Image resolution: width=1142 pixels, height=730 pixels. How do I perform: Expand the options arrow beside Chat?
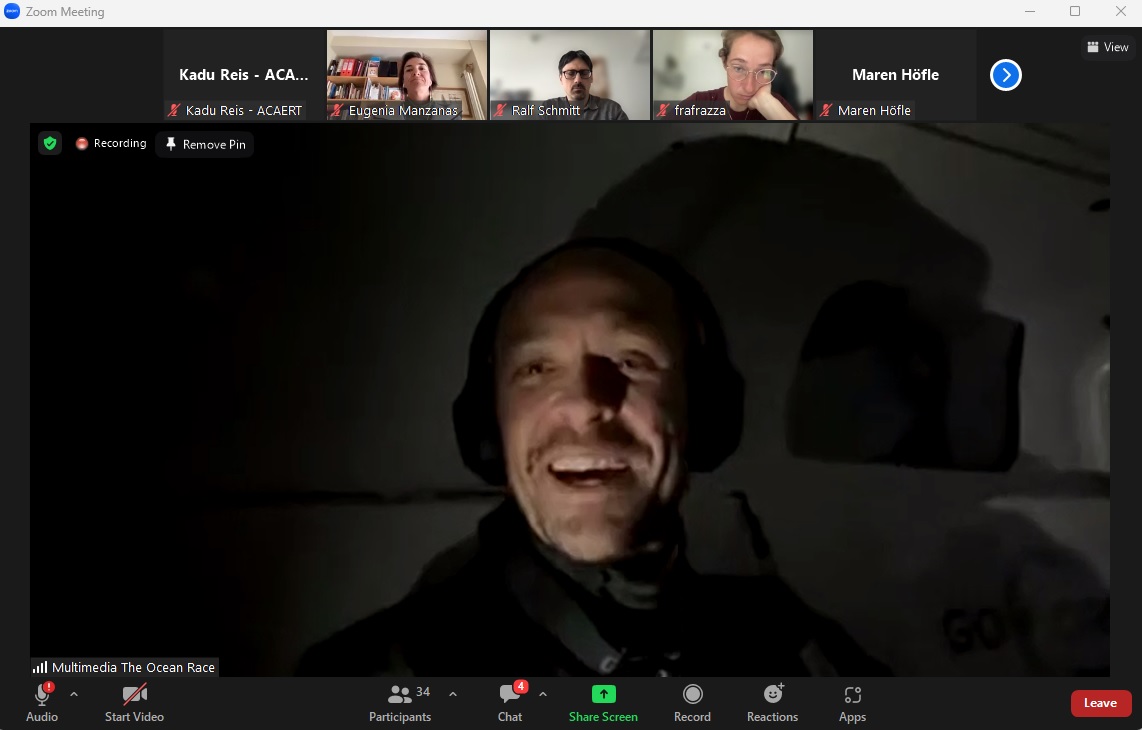[x=543, y=694]
